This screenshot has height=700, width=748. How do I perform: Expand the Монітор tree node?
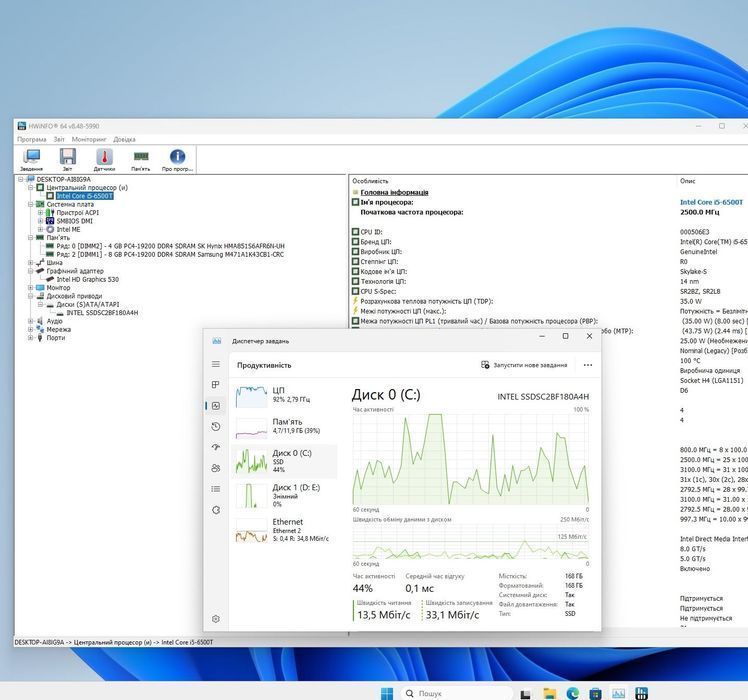tap(31, 288)
